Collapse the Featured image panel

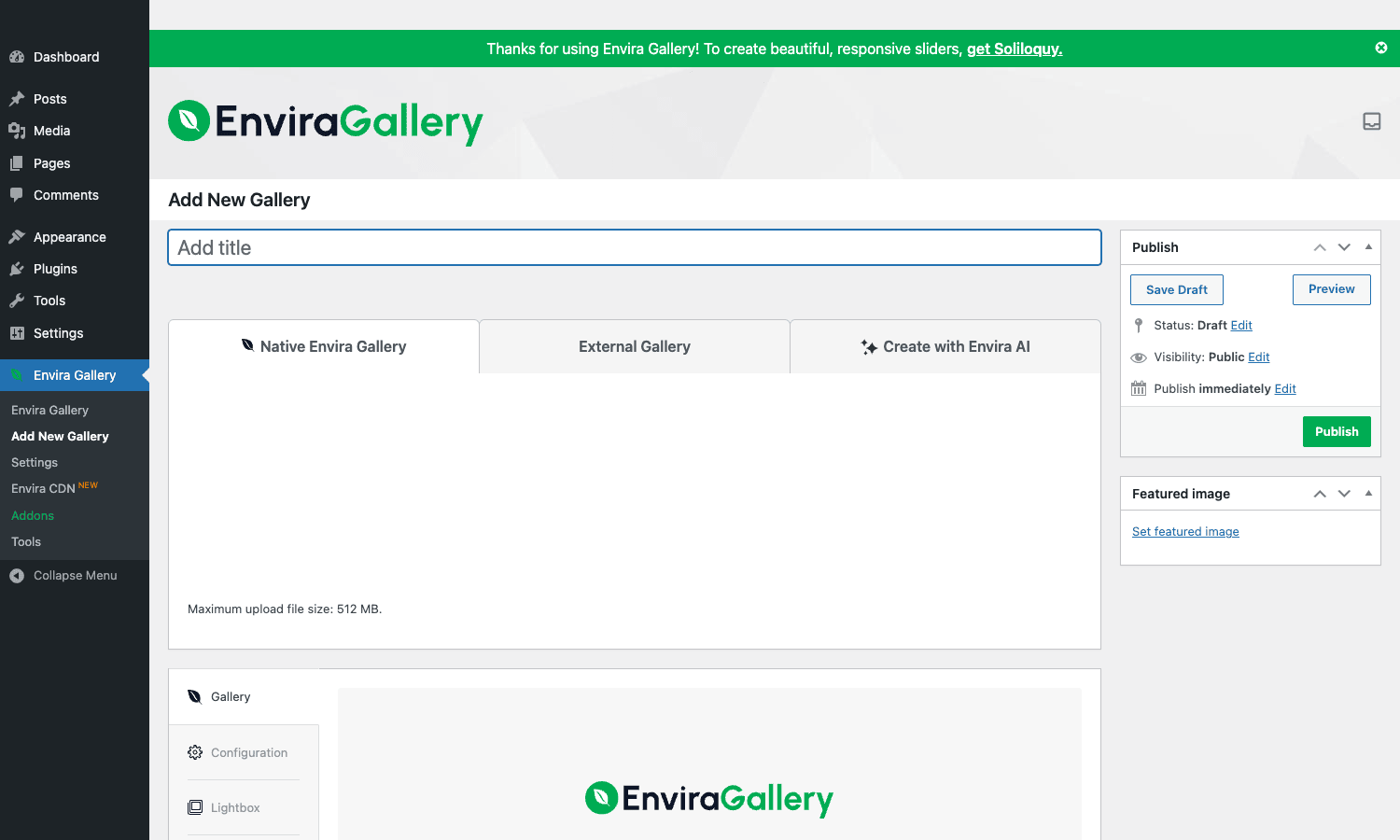[1368, 494]
